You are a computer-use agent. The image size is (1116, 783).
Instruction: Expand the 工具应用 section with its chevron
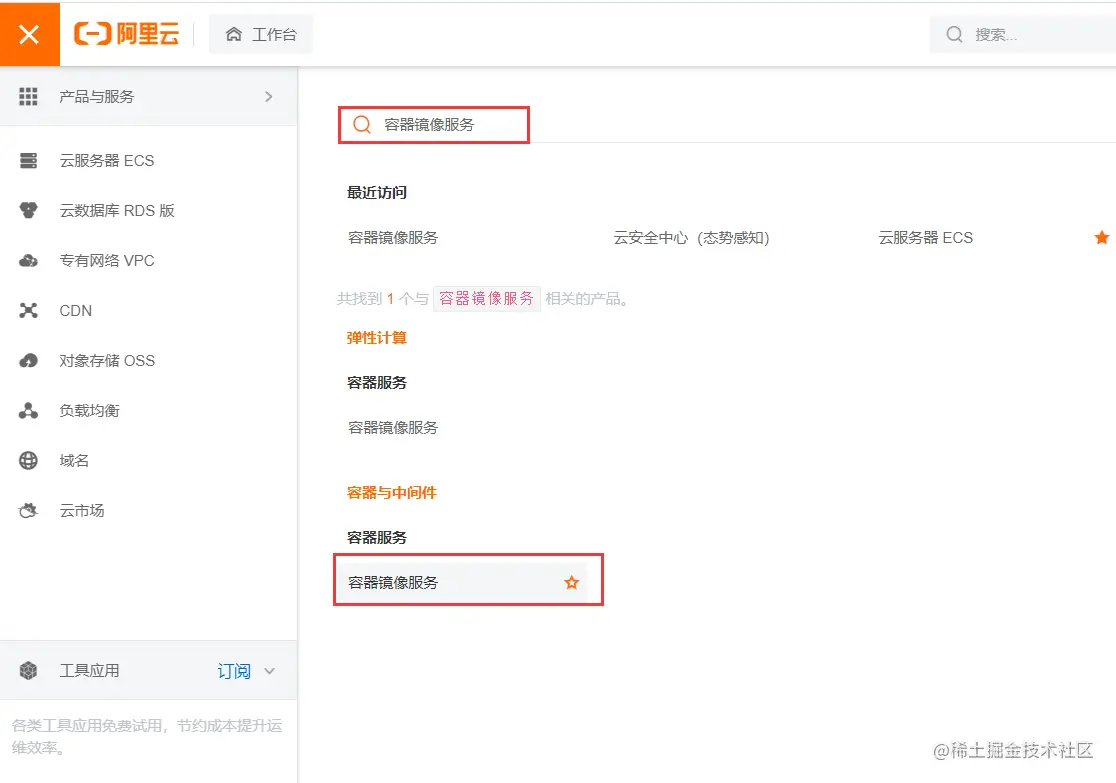coord(270,671)
